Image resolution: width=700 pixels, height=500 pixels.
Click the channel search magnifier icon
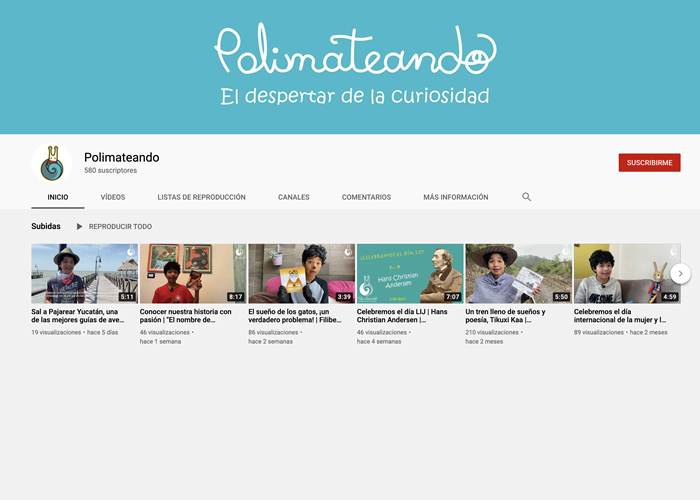527,197
